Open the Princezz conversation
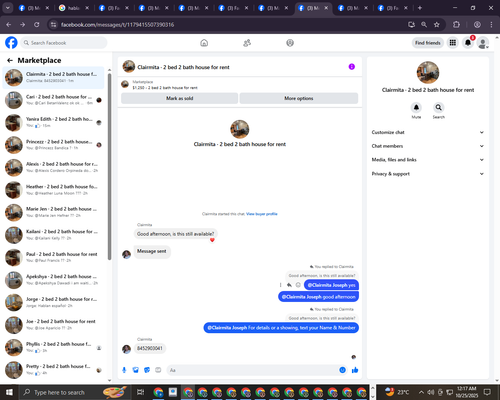500x400 pixels. [53, 145]
